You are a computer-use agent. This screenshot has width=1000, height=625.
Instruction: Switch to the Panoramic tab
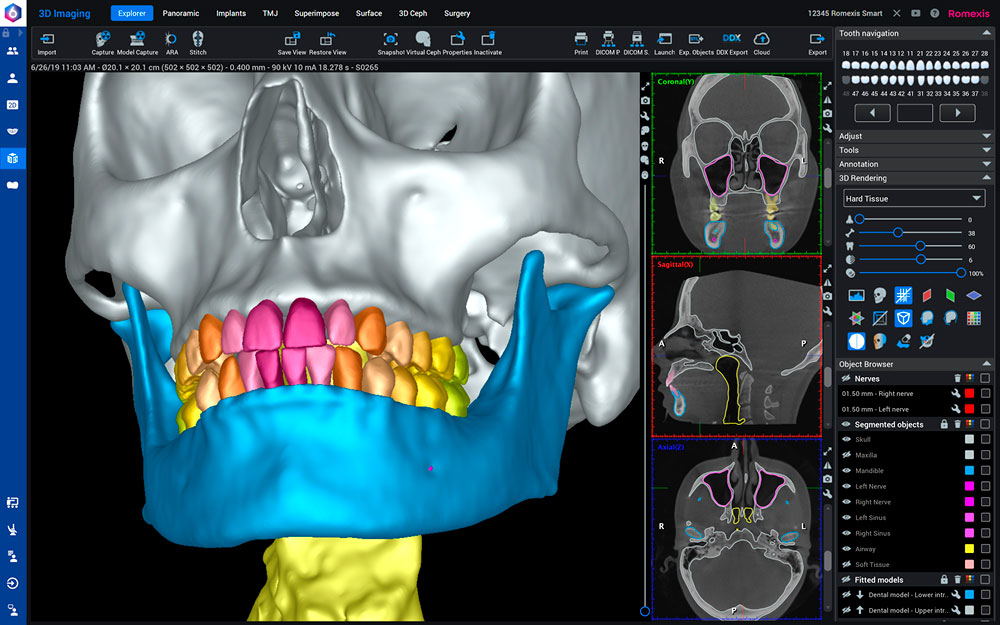[181, 13]
